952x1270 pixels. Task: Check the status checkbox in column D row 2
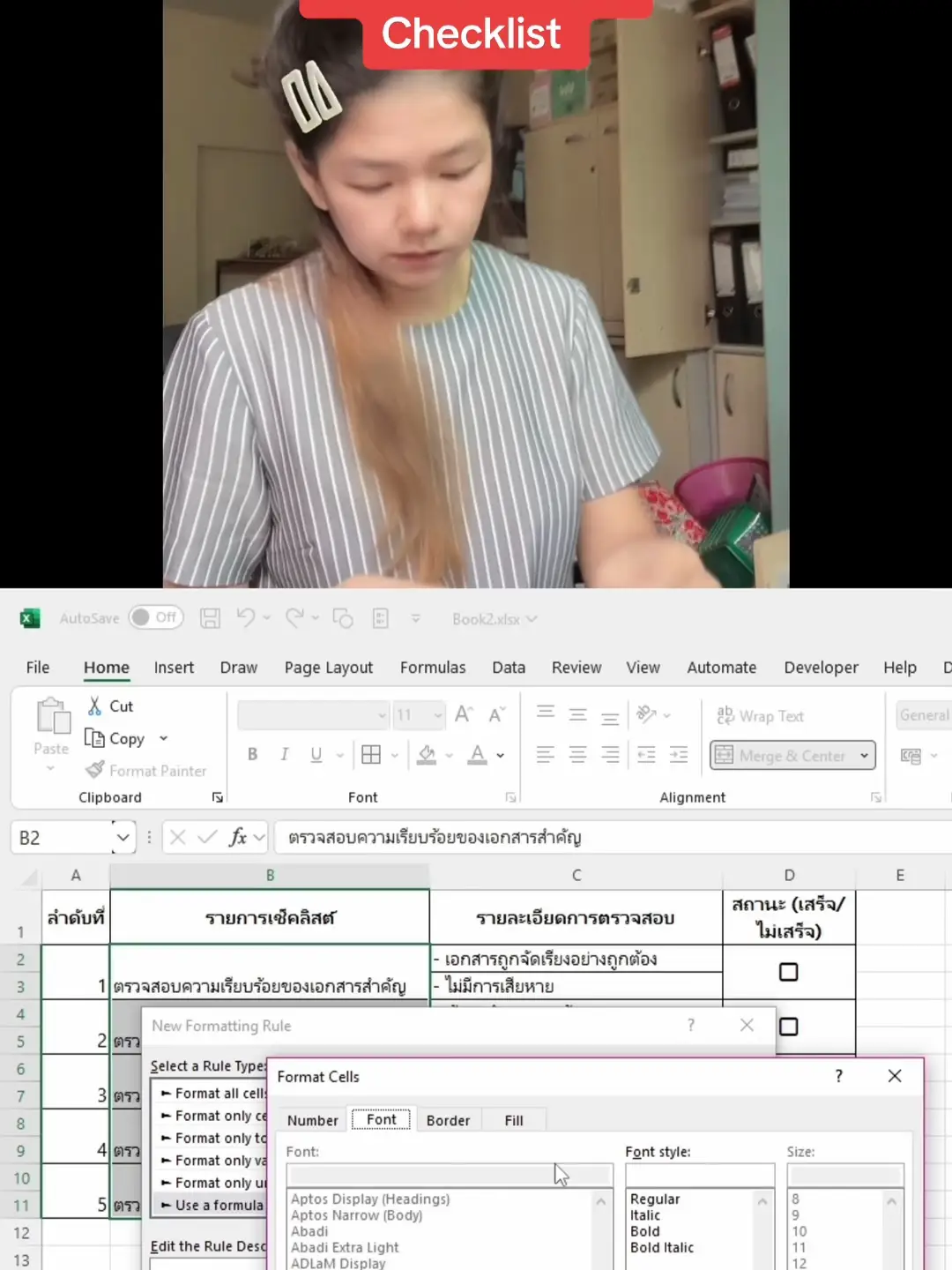coord(789,970)
